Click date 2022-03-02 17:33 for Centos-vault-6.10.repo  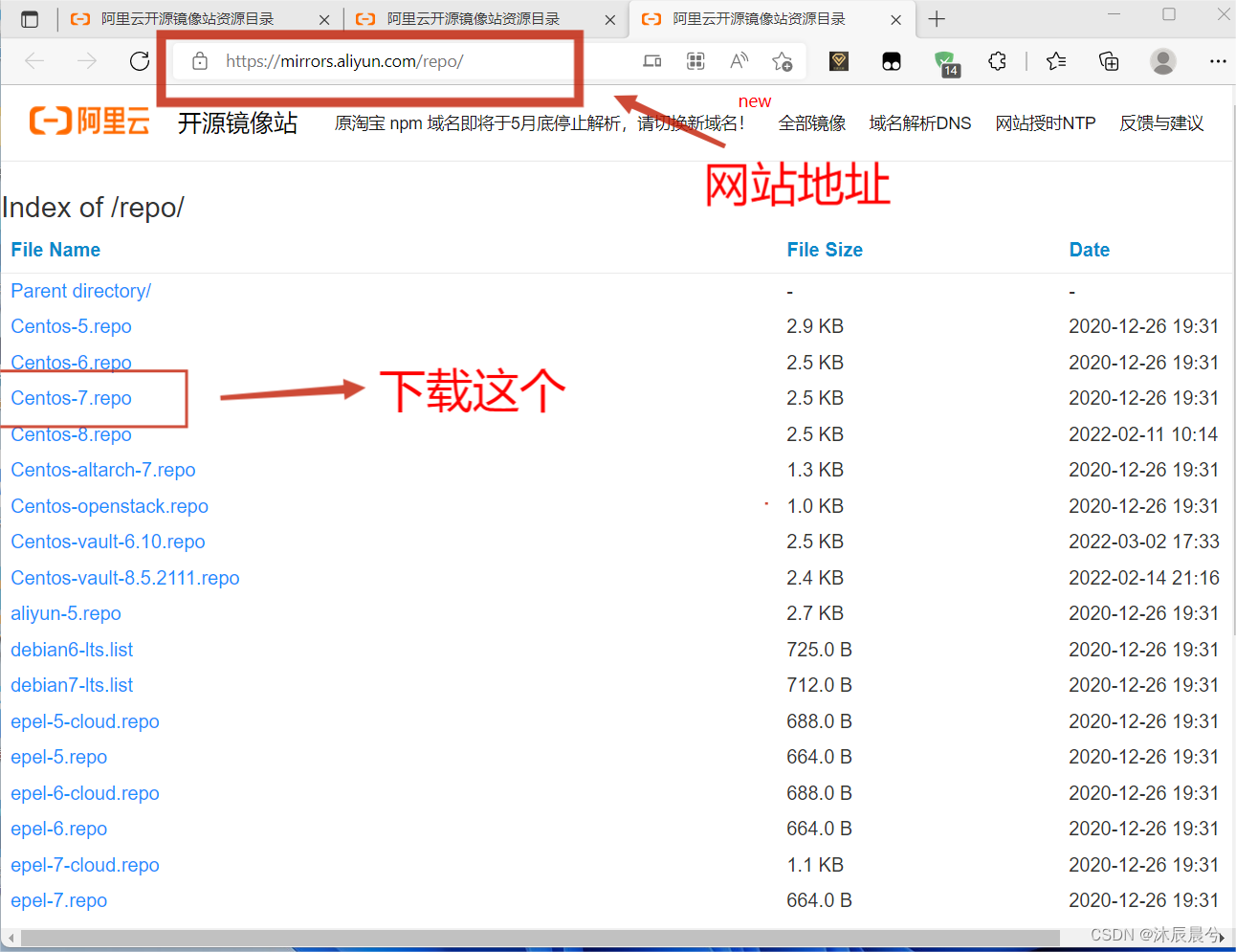pos(1144,542)
